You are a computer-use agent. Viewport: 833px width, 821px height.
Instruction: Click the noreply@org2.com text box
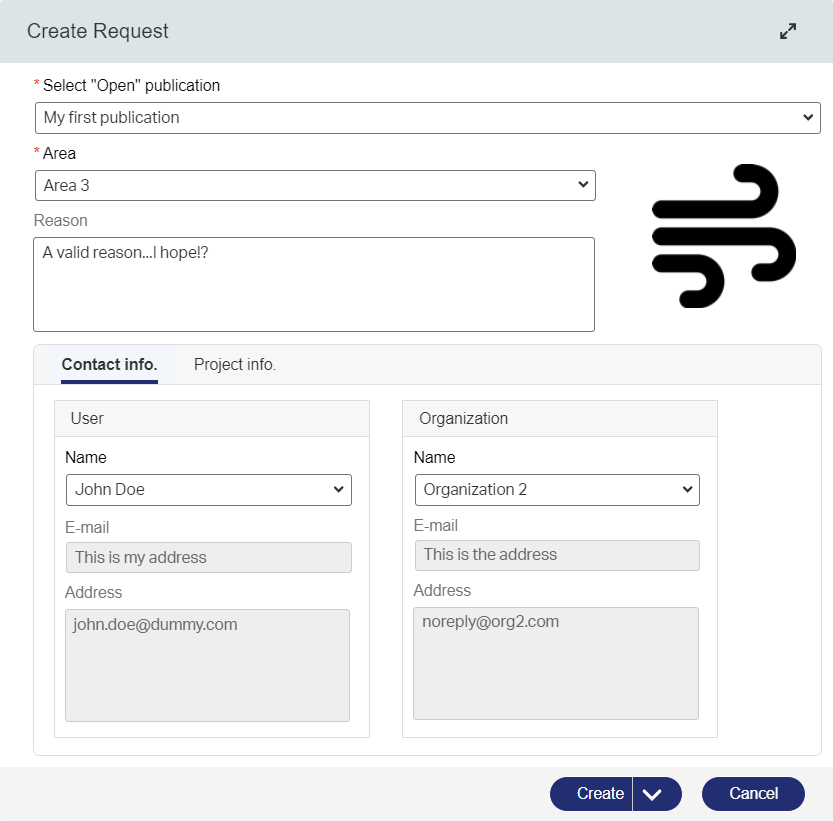tap(556, 663)
